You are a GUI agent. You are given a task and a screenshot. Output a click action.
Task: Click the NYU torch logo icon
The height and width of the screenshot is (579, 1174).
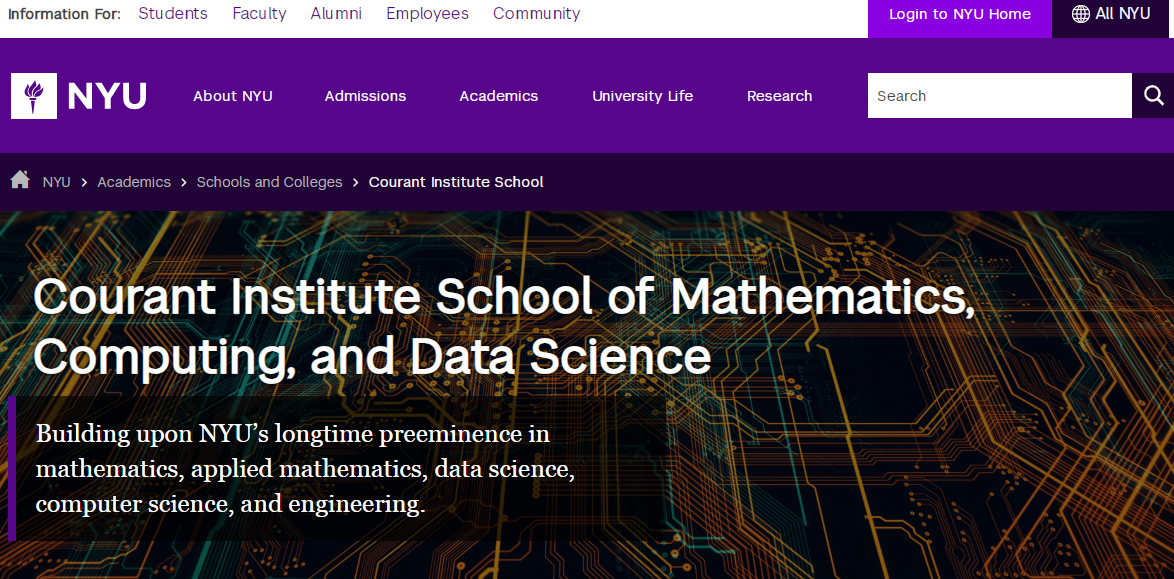[34, 96]
